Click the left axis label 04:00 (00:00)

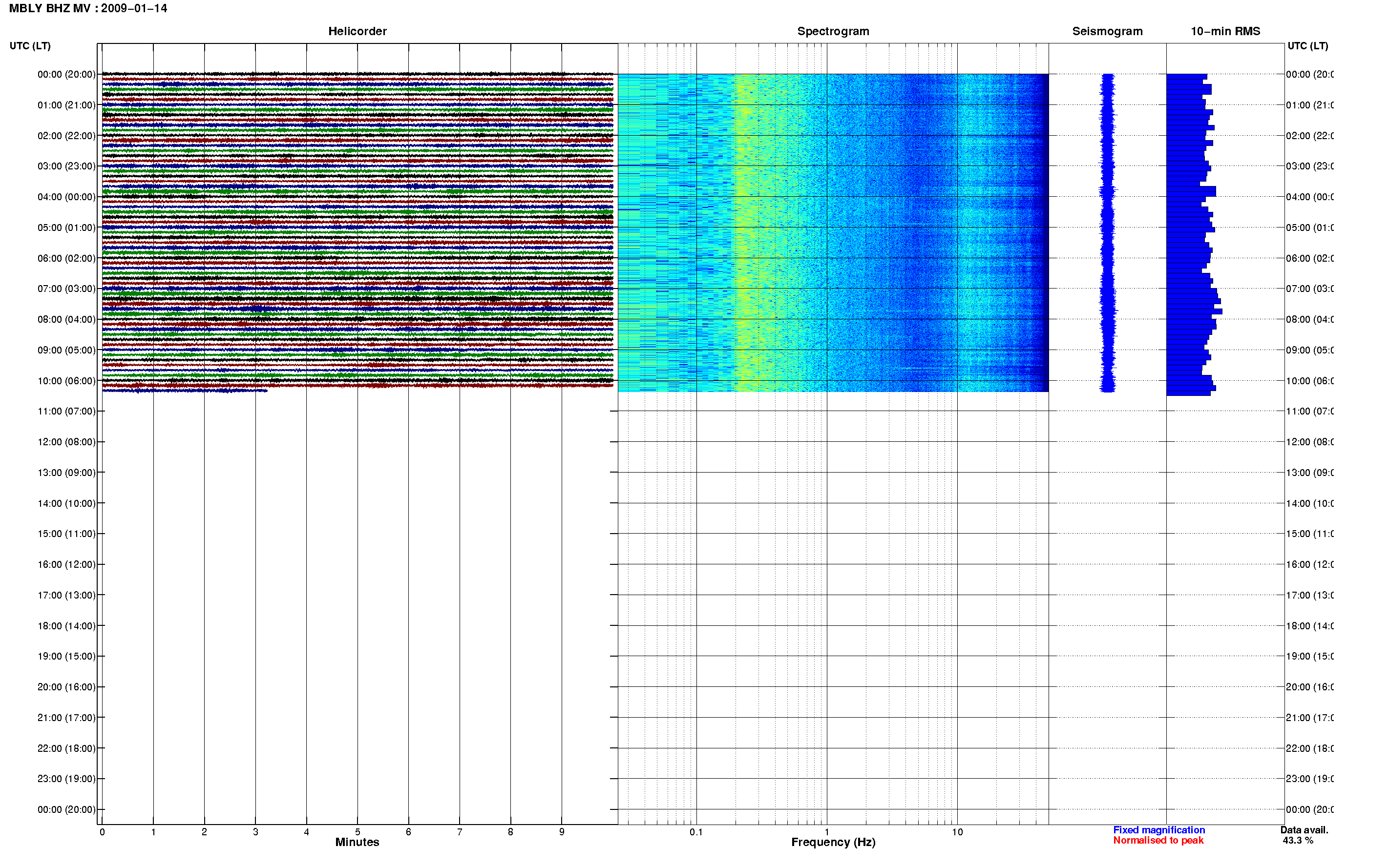[66, 197]
